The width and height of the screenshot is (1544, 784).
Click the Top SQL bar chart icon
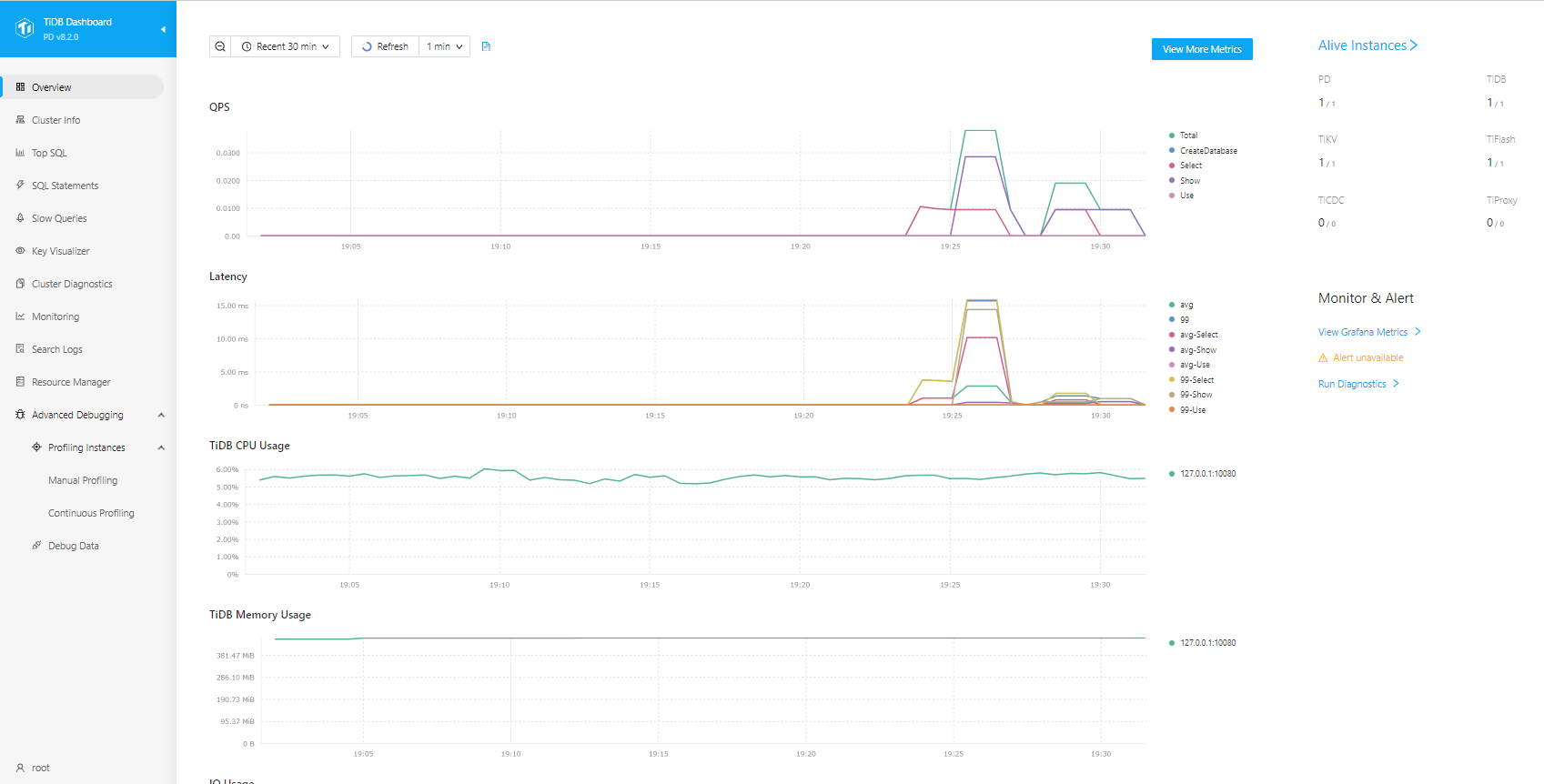pos(20,153)
